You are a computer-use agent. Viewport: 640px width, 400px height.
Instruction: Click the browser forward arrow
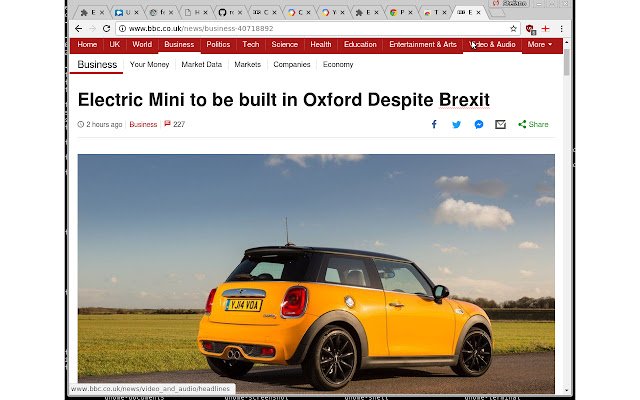click(93, 29)
